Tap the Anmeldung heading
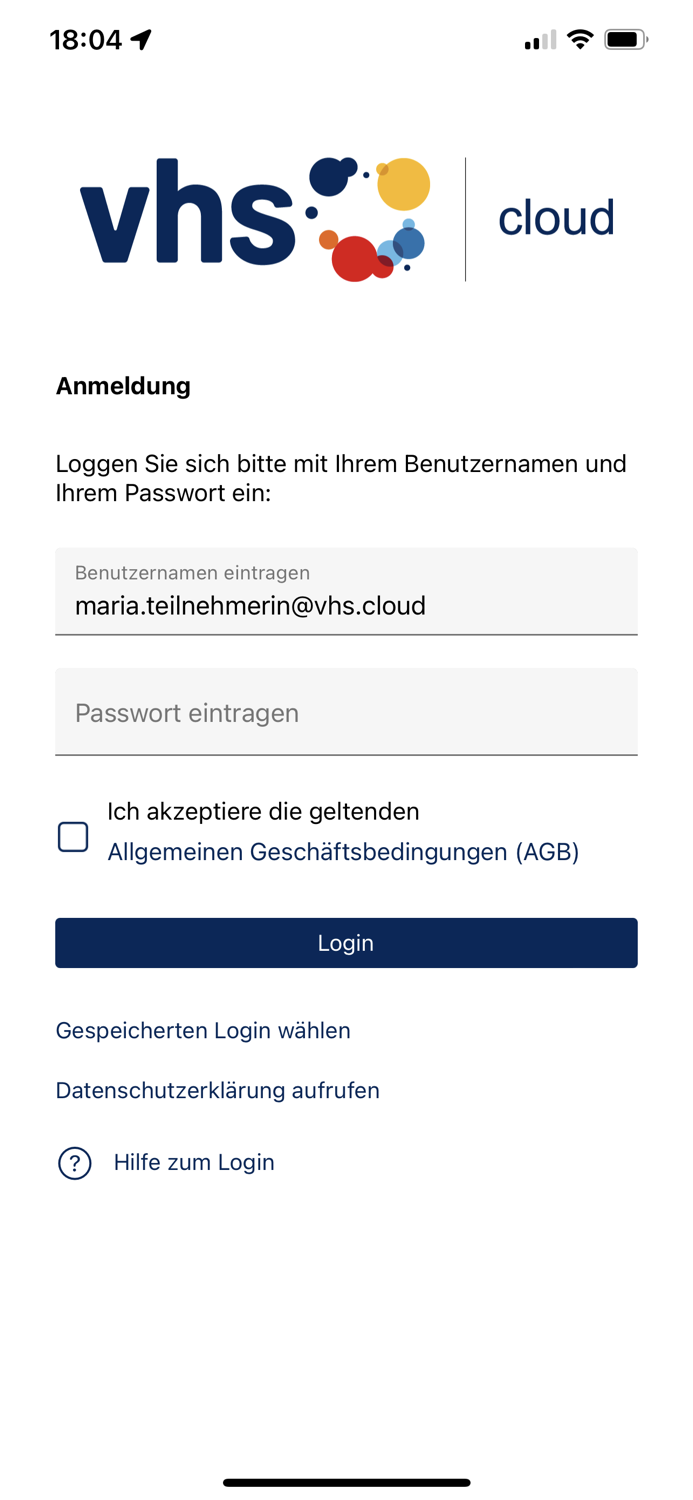Viewport: 693px width, 1500px height. [123, 386]
